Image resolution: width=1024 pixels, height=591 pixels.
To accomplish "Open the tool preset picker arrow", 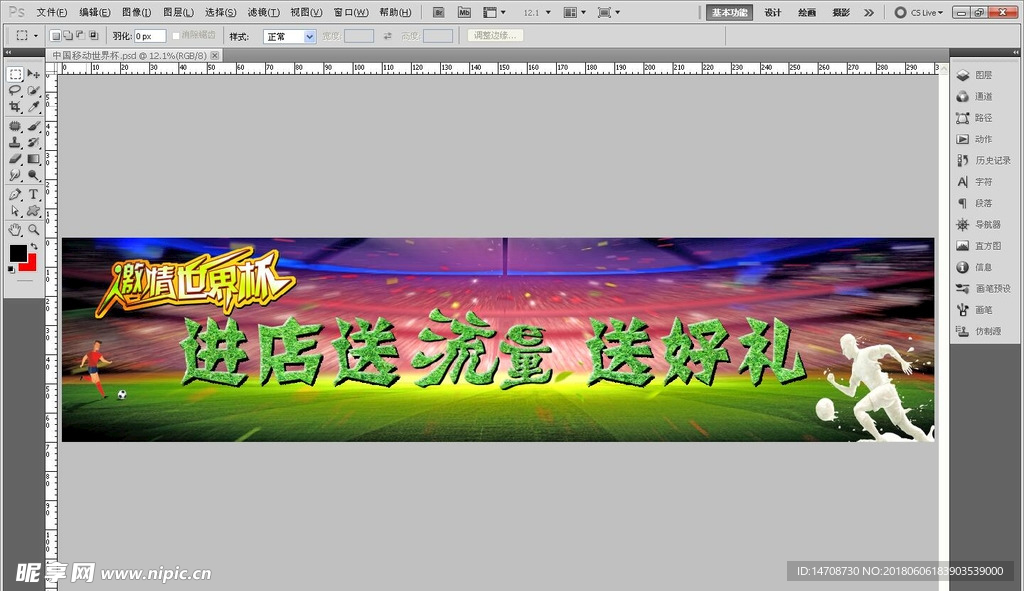I will [35, 36].
